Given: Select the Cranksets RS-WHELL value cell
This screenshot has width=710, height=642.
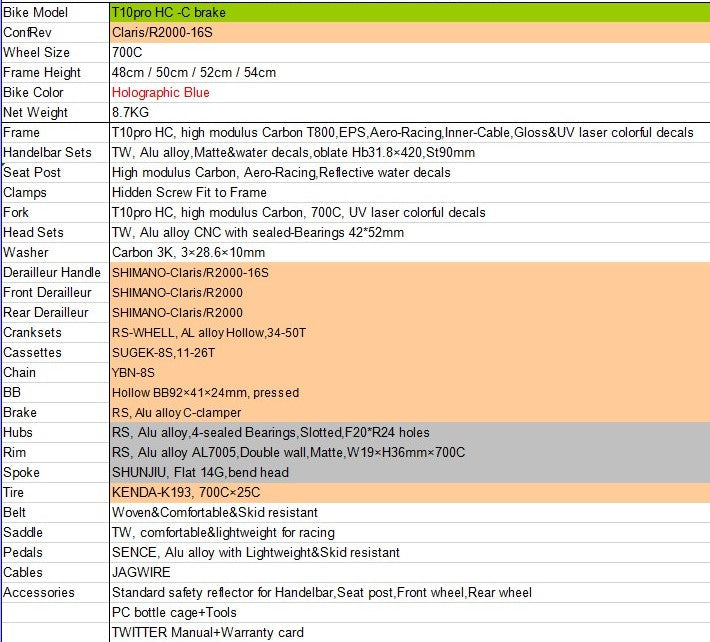Looking at the screenshot, I should [410, 333].
